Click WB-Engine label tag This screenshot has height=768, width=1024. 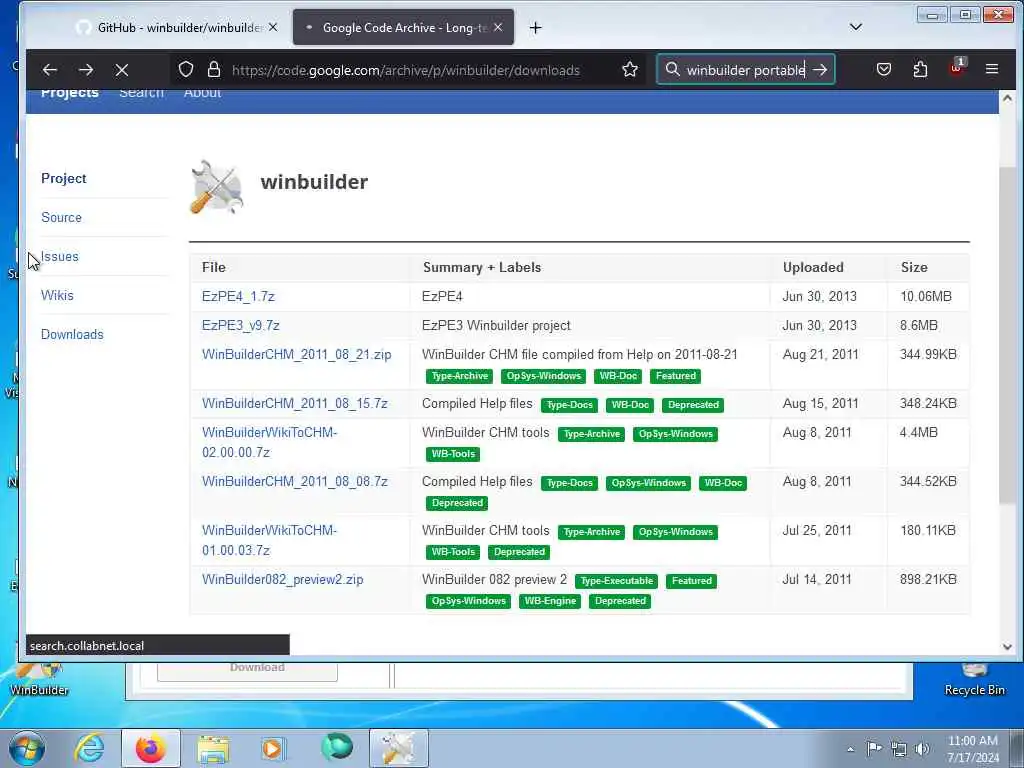point(550,601)
